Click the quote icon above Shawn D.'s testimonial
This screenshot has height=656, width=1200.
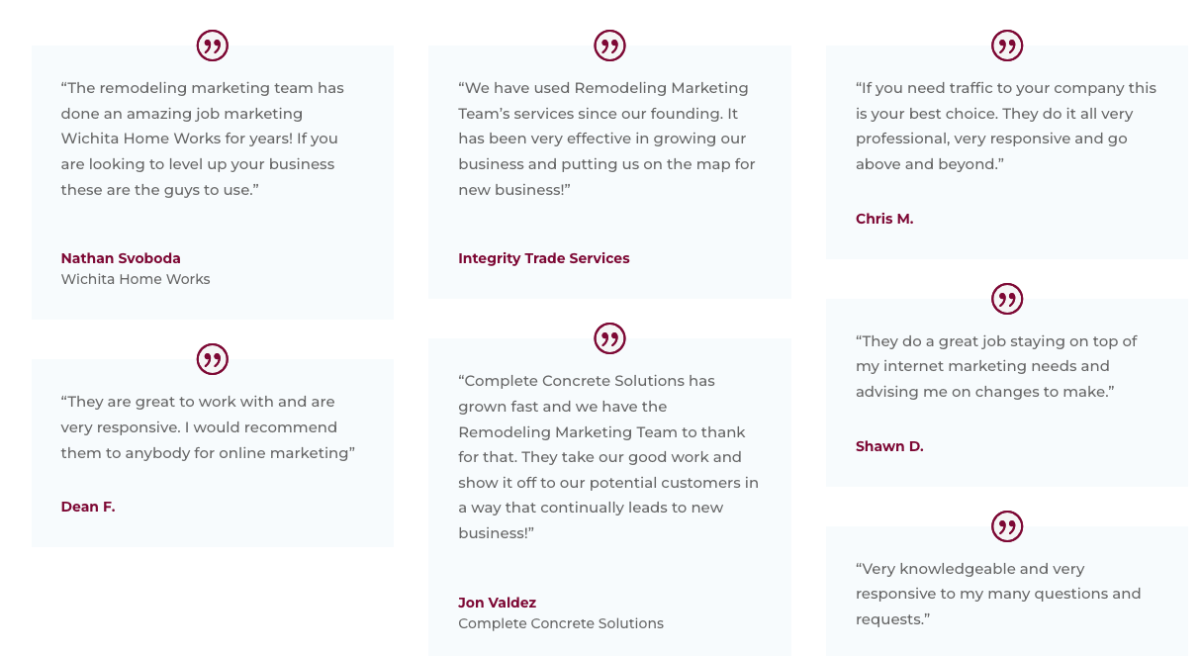pyautogui.click(x=1007, y=298)
